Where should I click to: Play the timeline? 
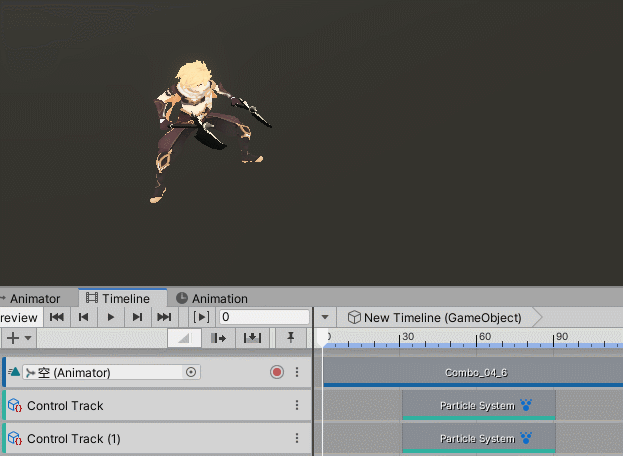tap(111, 317)
